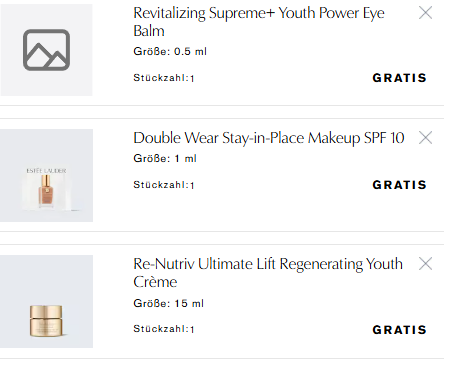Click the GRATIS price of Re-Nutriv Crème

(x=399, y=330)
